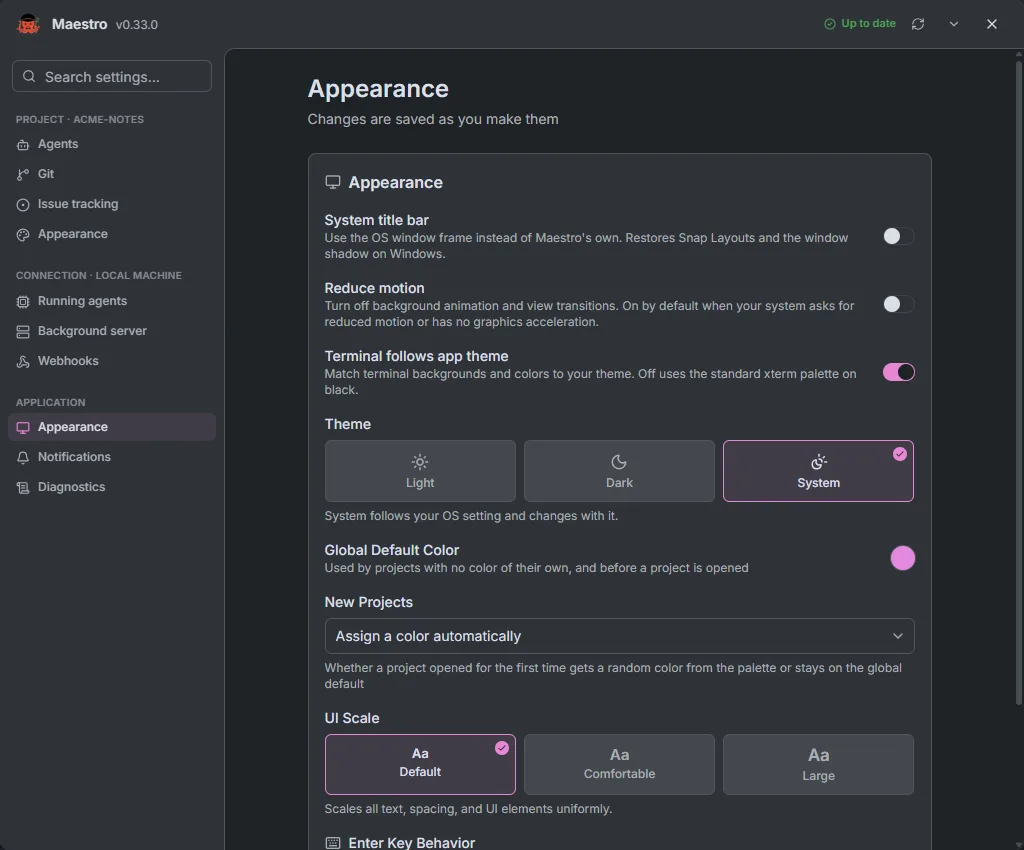The height and width of the screenshot is (850, 1024).
Task: Click monitor icon in Appearance card header
Action: (x=332, y=182)
